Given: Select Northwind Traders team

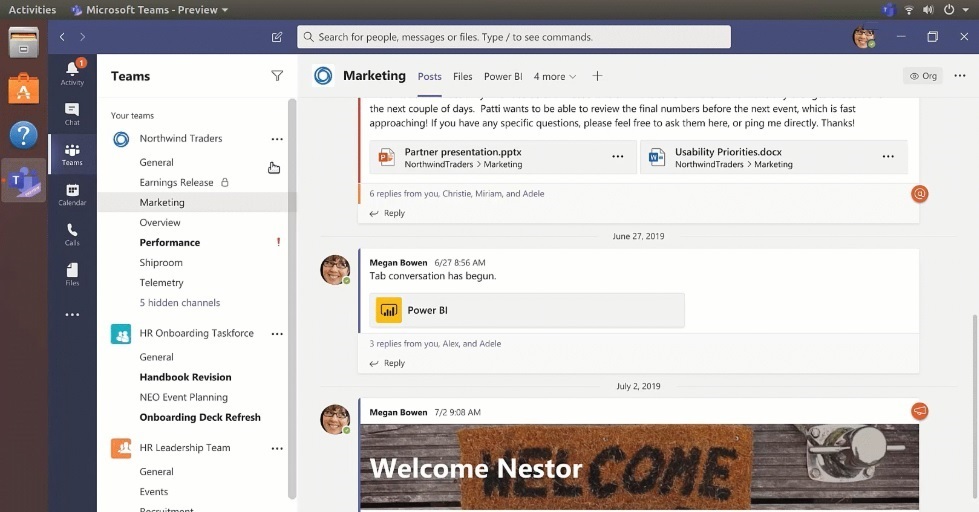Looking at the screenshot, I should click(181, 139).
